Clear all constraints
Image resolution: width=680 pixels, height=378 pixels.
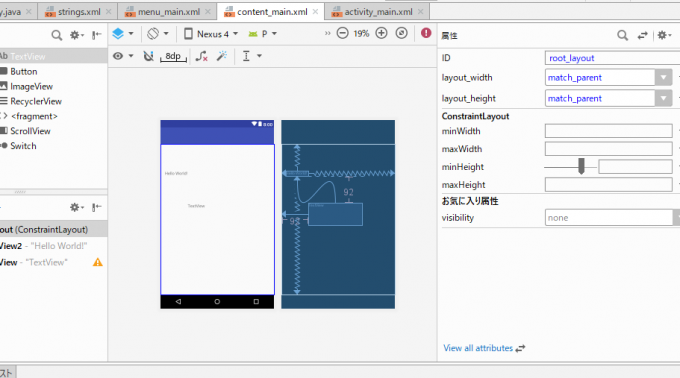tap(201, 56)
